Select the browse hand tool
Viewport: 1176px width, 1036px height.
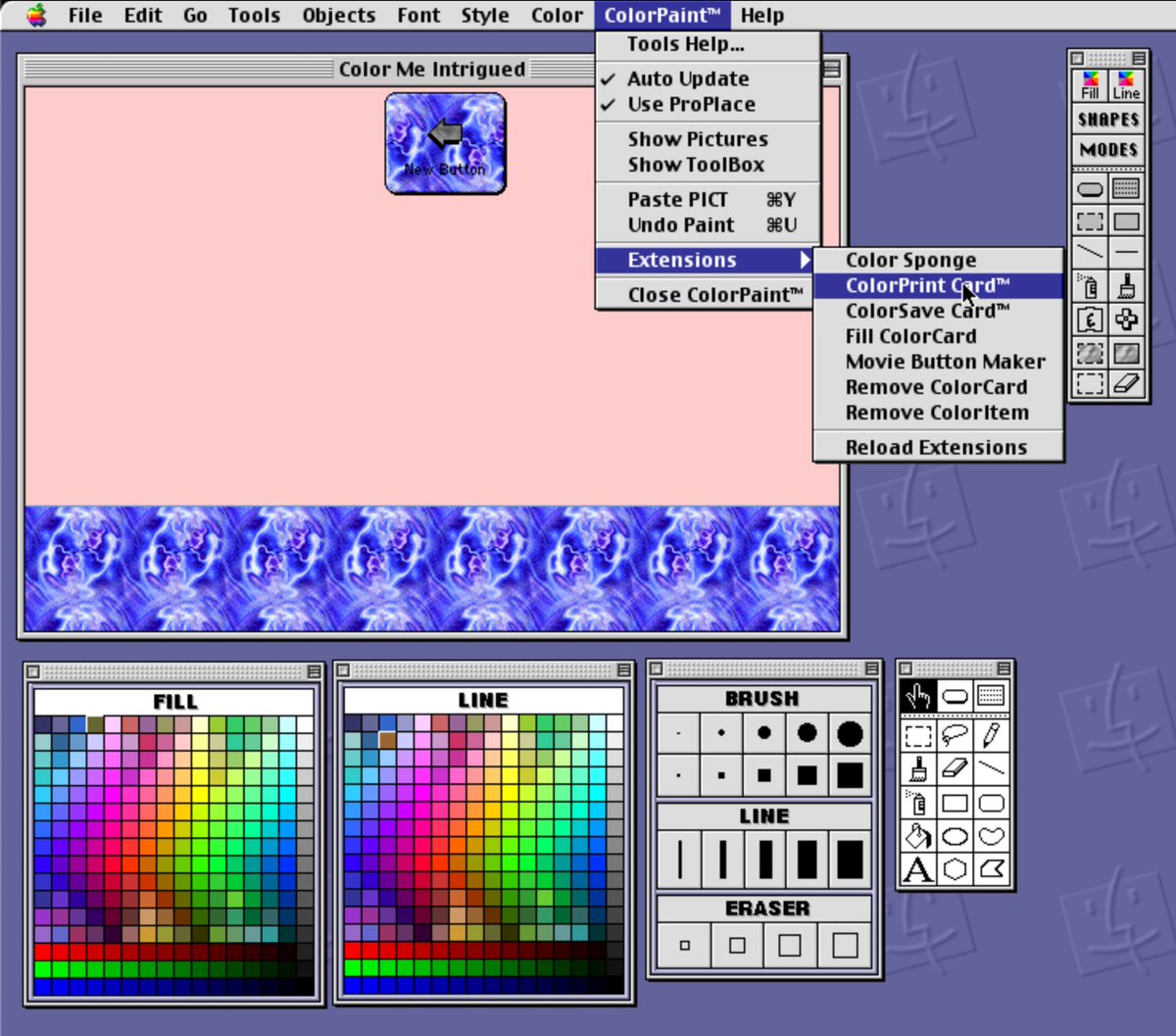(918, 697)
